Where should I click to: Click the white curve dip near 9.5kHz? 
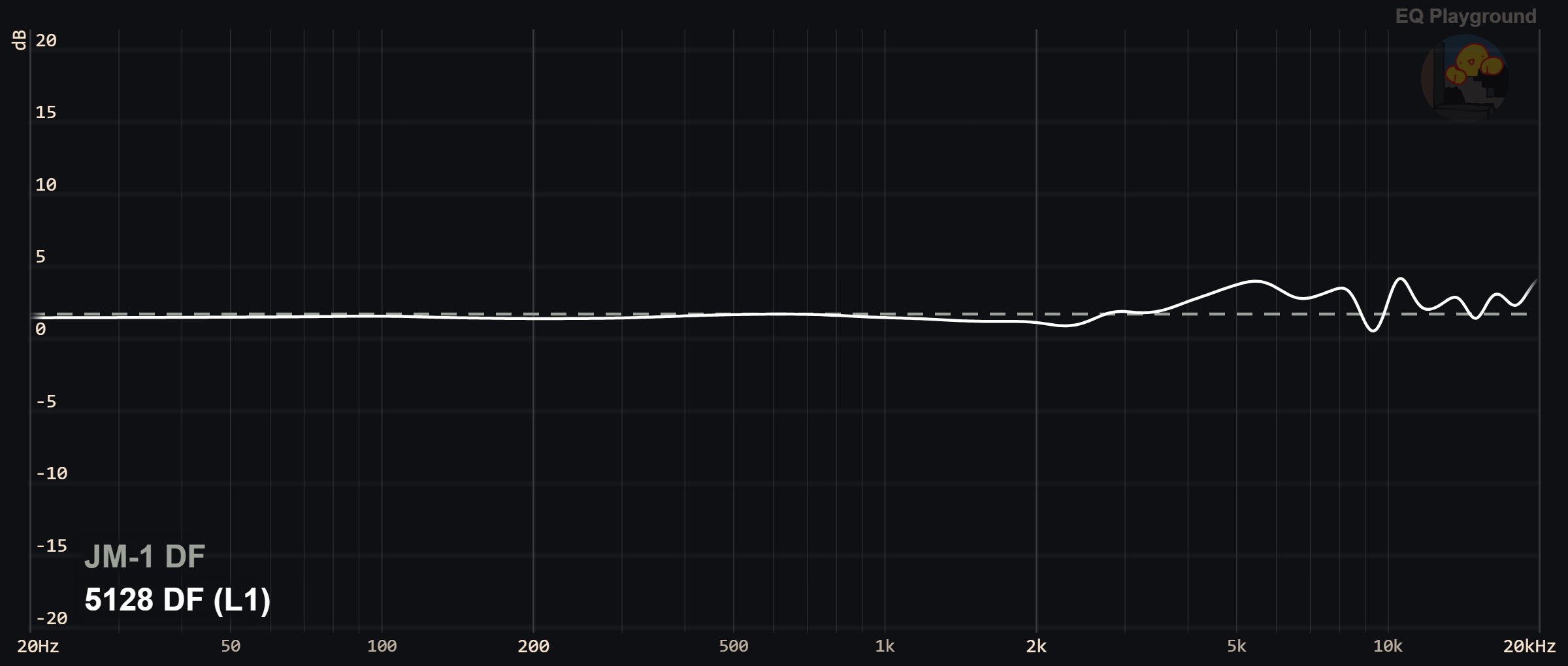(1373, 330)
